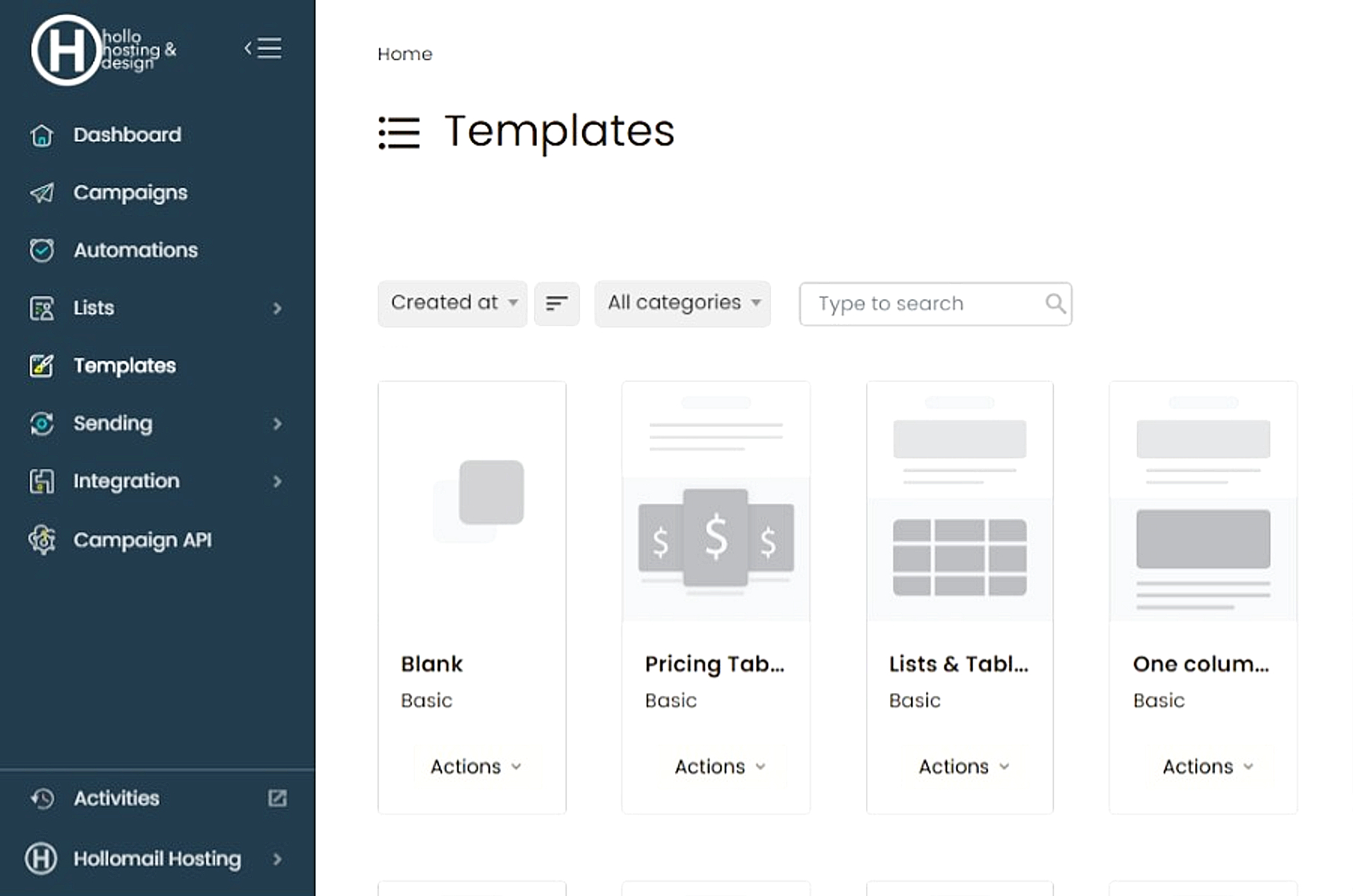Screen dimensions: 1353x896
Task: Open the Created at sort dropdown
Action: click(452, 304)
